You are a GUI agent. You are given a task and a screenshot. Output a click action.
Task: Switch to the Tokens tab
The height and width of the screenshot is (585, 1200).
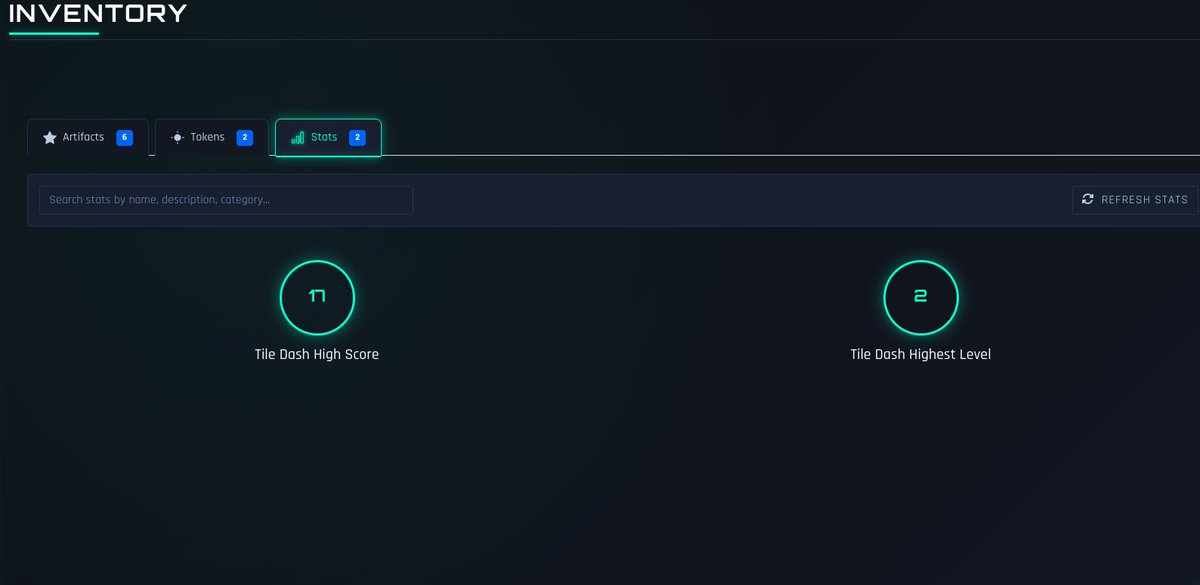tap(212, 138)
